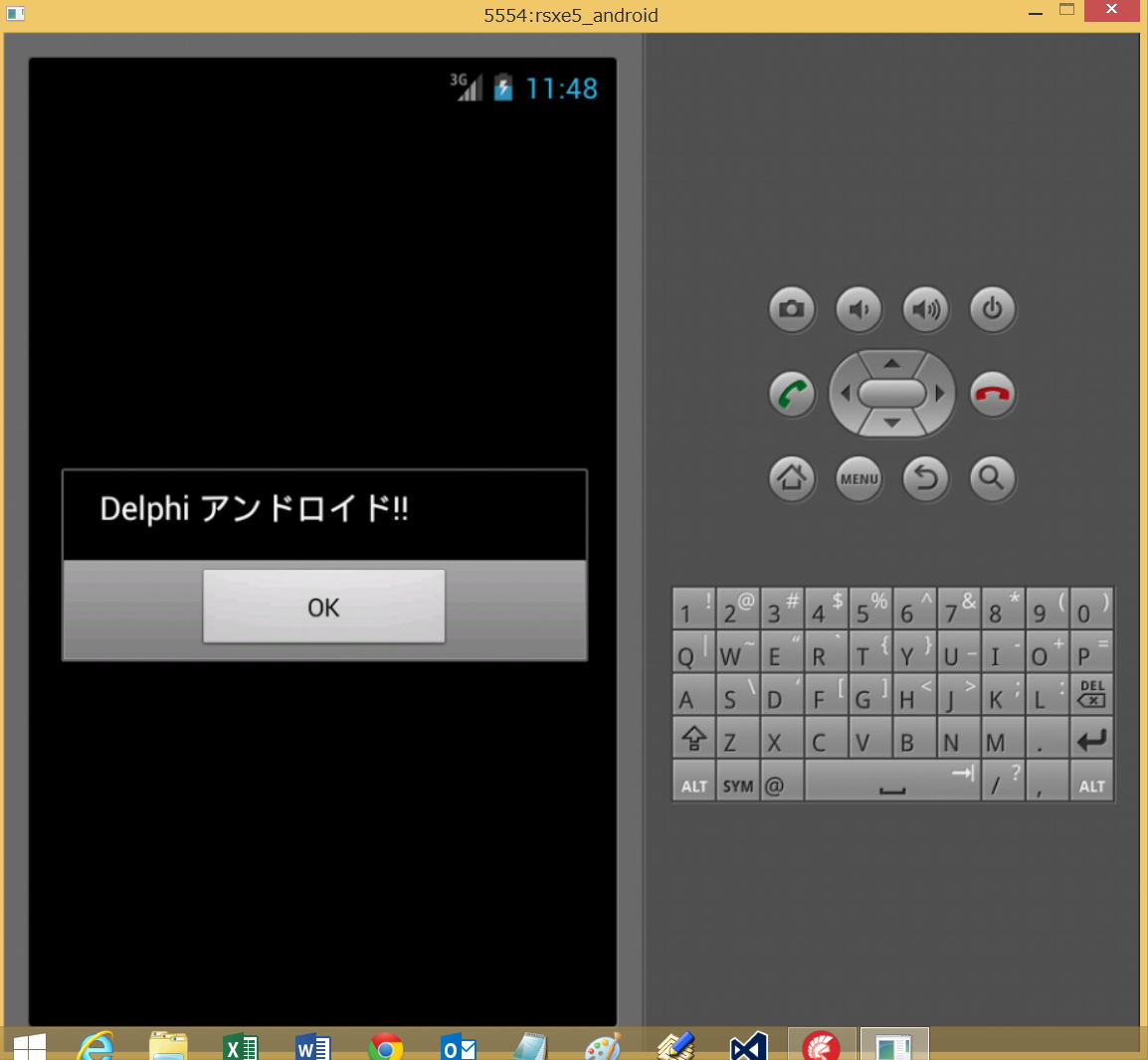Click the D-pad up arrow
The width and height of the screenshot is (1148, 1060).
891,363
